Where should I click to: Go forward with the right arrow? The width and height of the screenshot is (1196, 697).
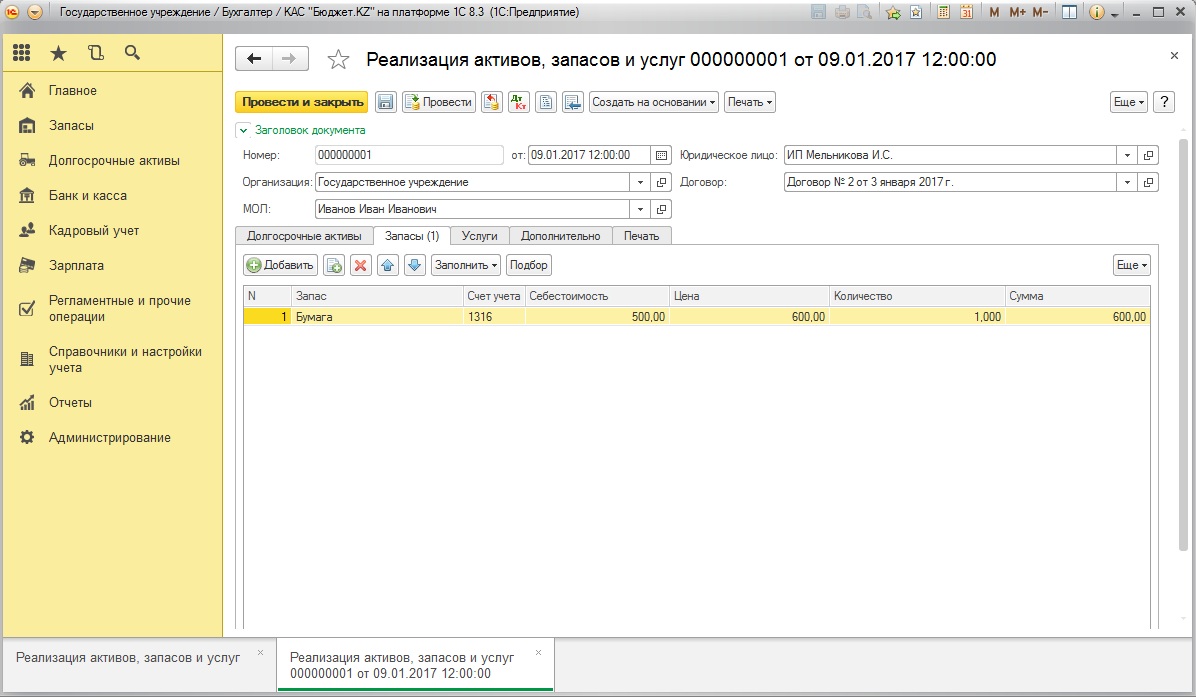[290, 59]
